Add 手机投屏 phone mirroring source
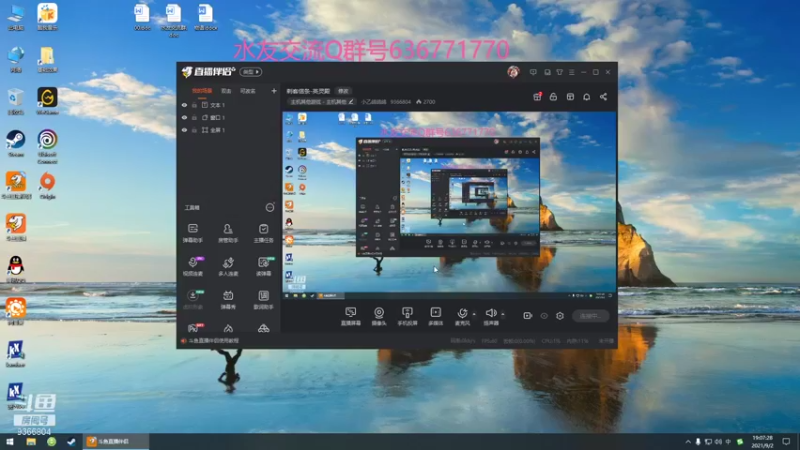800x450 pixels. (407, 316)
